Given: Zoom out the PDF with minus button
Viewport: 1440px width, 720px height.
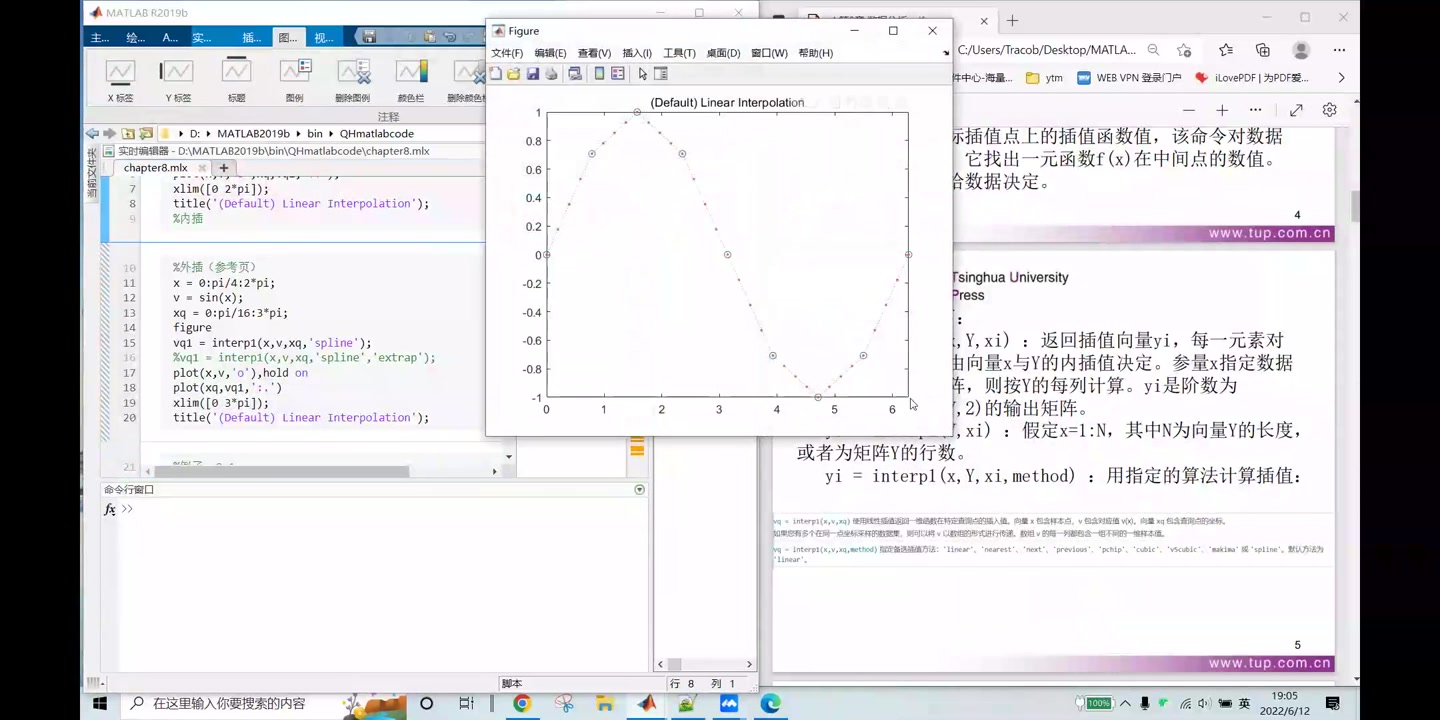Looking at the screenshot, I should [1188, 110].
